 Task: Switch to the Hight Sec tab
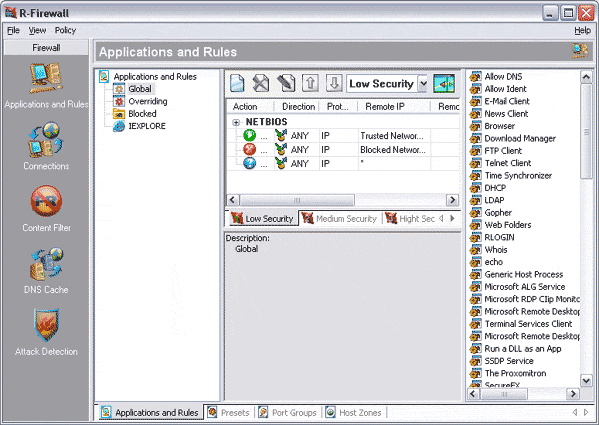(x=410, y=219)
